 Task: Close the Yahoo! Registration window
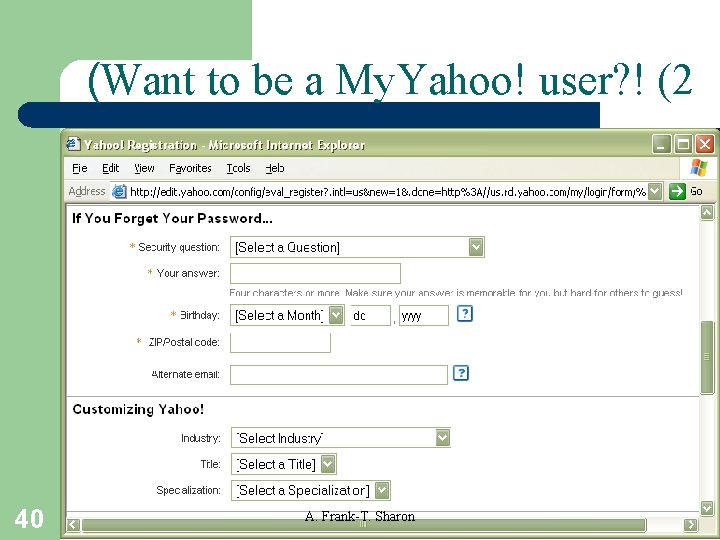click(x=704, y=144)
